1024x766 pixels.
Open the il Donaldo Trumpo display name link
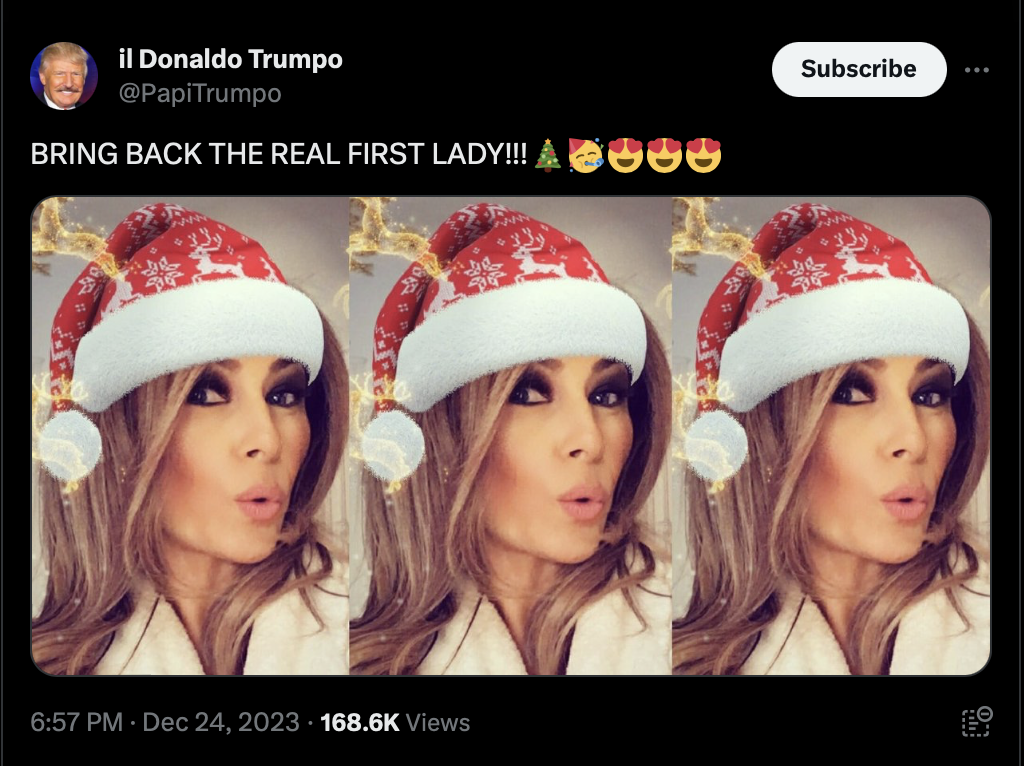click(231, 59)
